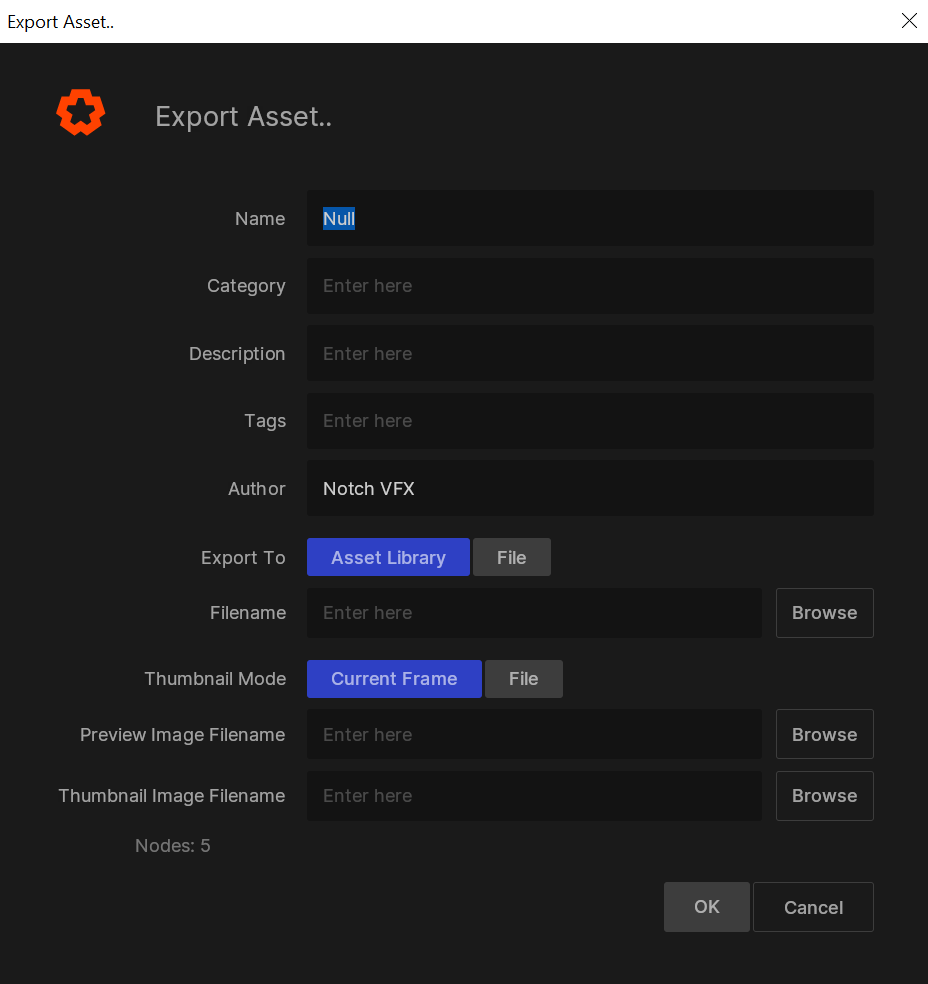Click the Filename text entry field

534,612
